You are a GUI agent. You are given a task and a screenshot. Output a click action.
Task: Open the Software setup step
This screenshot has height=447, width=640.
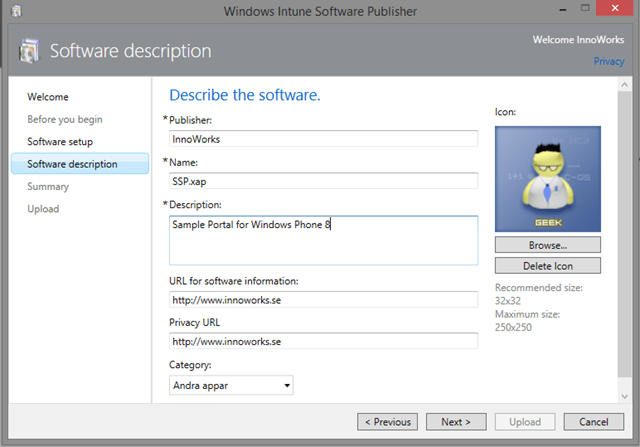tap(60, 142)
